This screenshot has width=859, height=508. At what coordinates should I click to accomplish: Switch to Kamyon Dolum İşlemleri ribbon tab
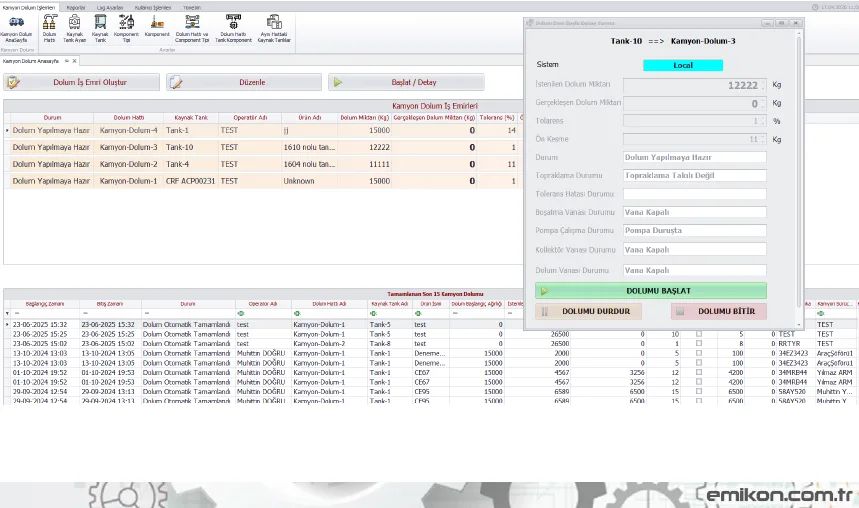[x=28, y=8]
